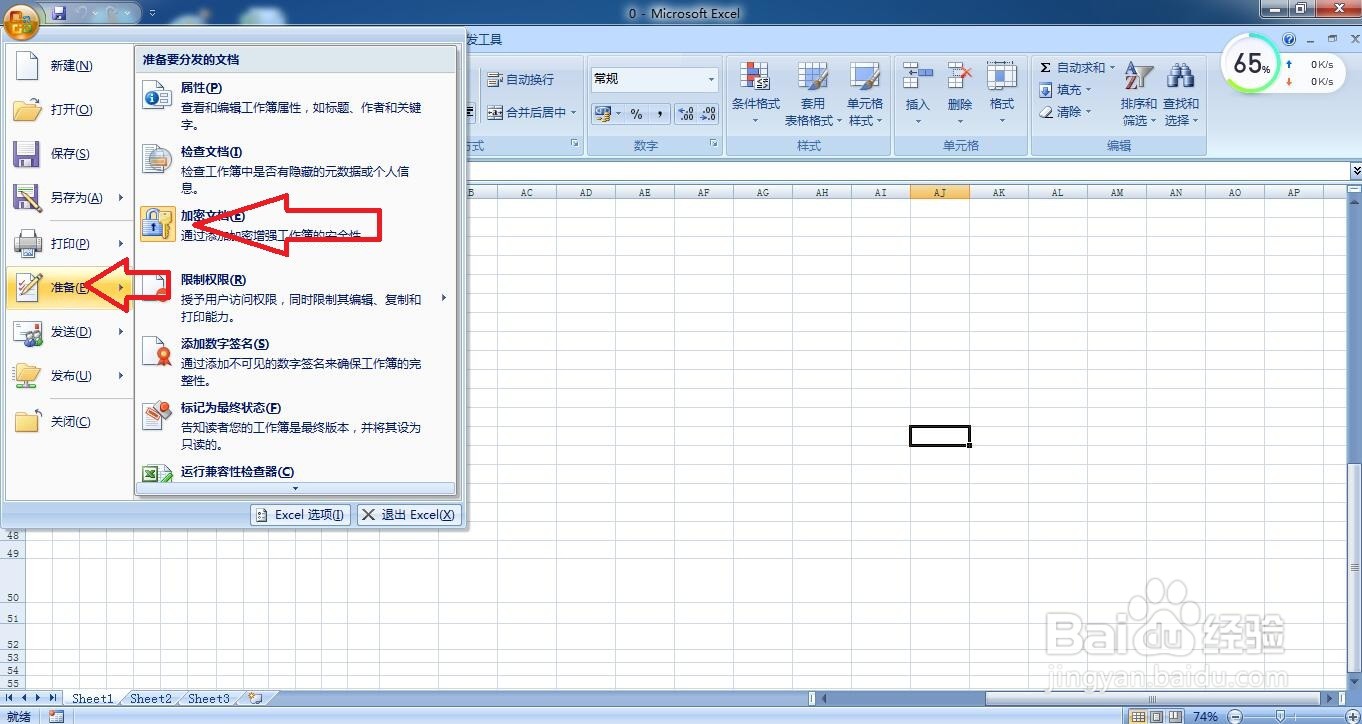Viewport: 1362px width, 724px height.
Task: Click the 74% zoom level
Action: click(1206, 716)
